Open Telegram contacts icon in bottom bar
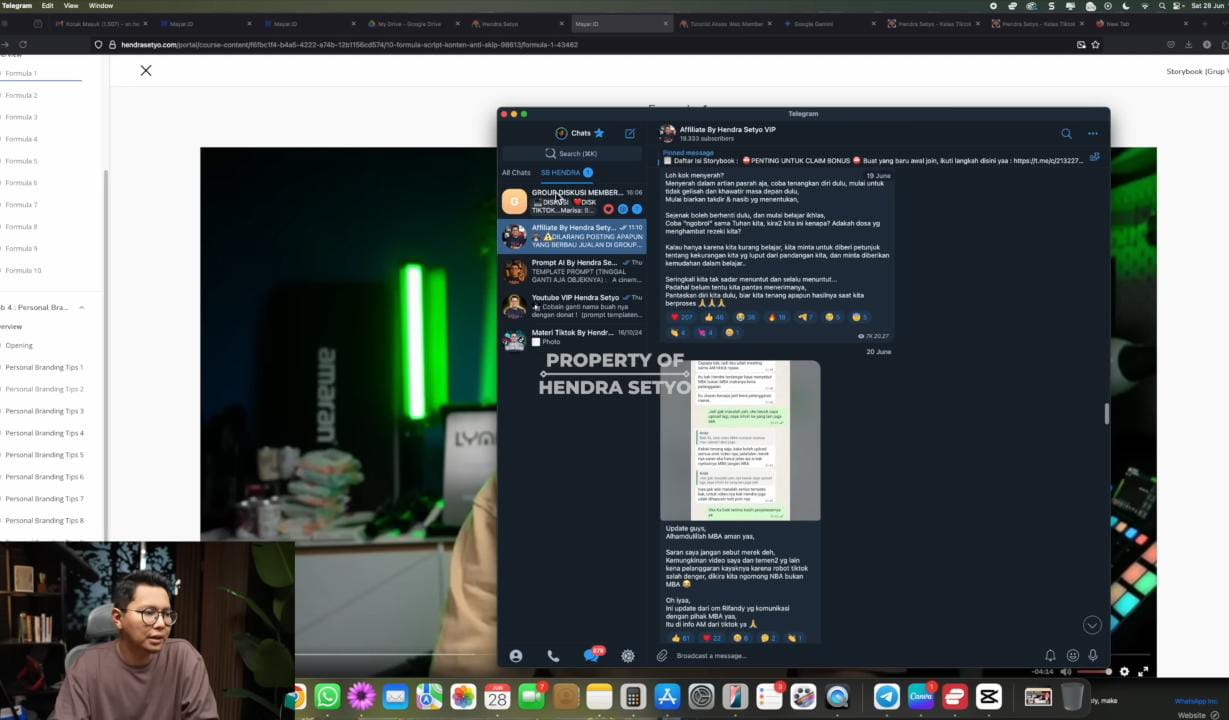The width and height of the screenshot is (1229, 720). (x=516, y=656)
